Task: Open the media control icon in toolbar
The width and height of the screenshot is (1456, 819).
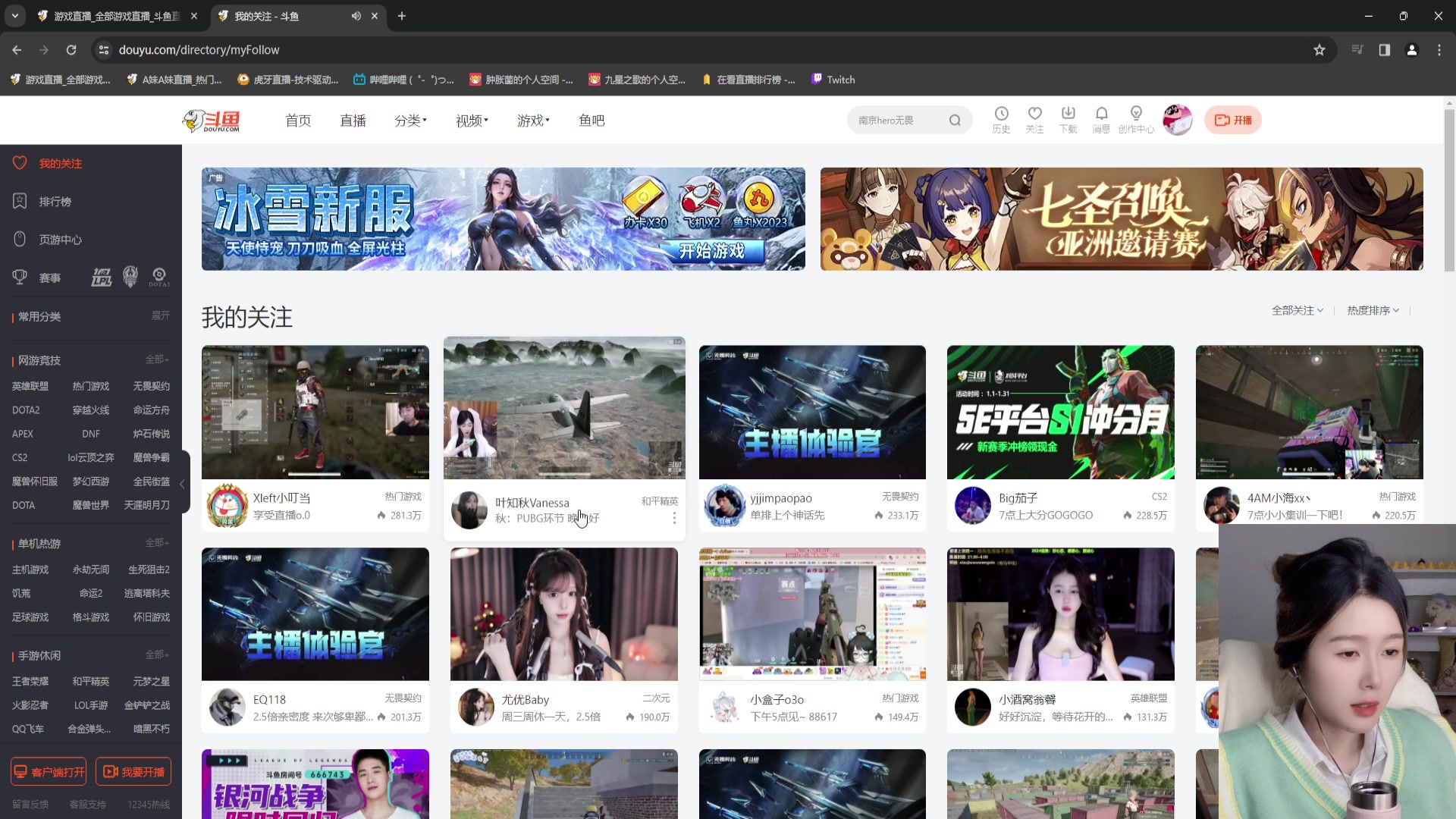Action: click(x=1357, y=50)
